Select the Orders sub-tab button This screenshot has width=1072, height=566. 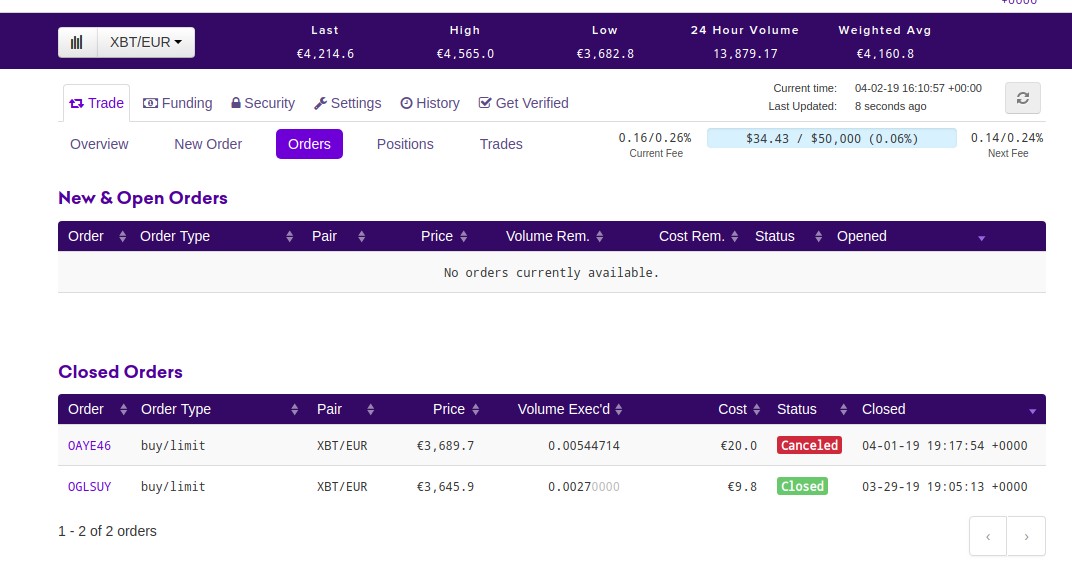pos(309,144)
